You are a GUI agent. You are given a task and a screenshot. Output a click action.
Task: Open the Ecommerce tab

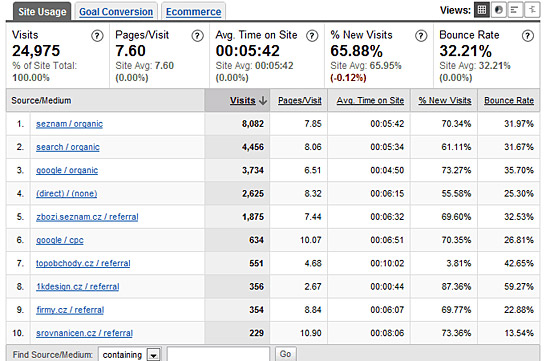[193, 12]
